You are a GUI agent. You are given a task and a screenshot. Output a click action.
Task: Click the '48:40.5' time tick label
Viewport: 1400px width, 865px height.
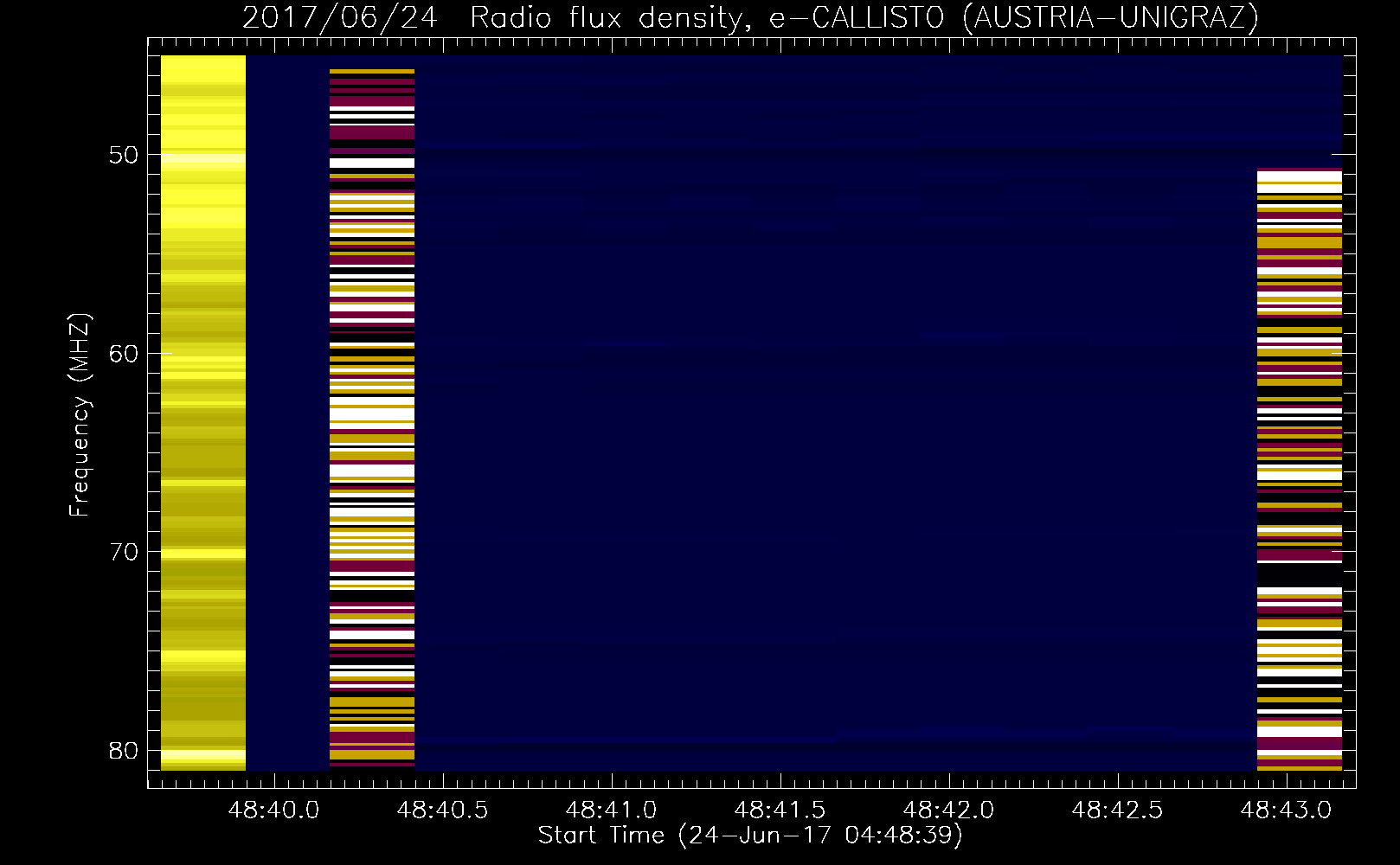(443, 810)
